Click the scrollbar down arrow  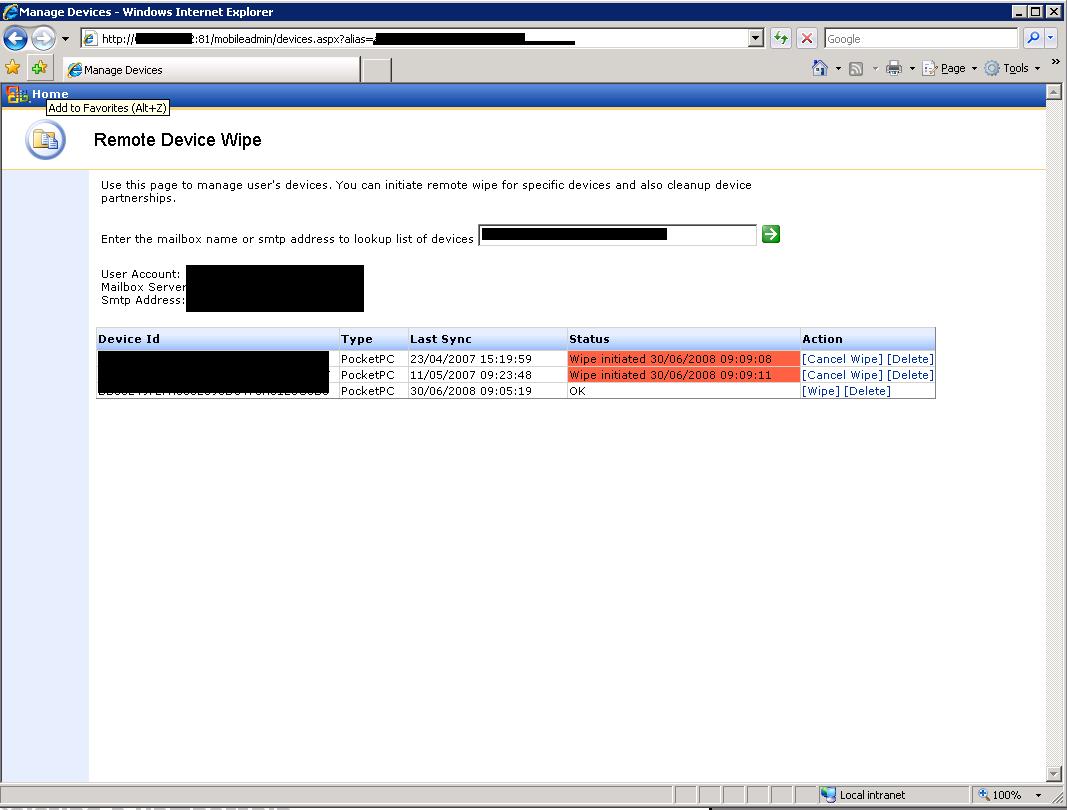(x=1053, y=774)
